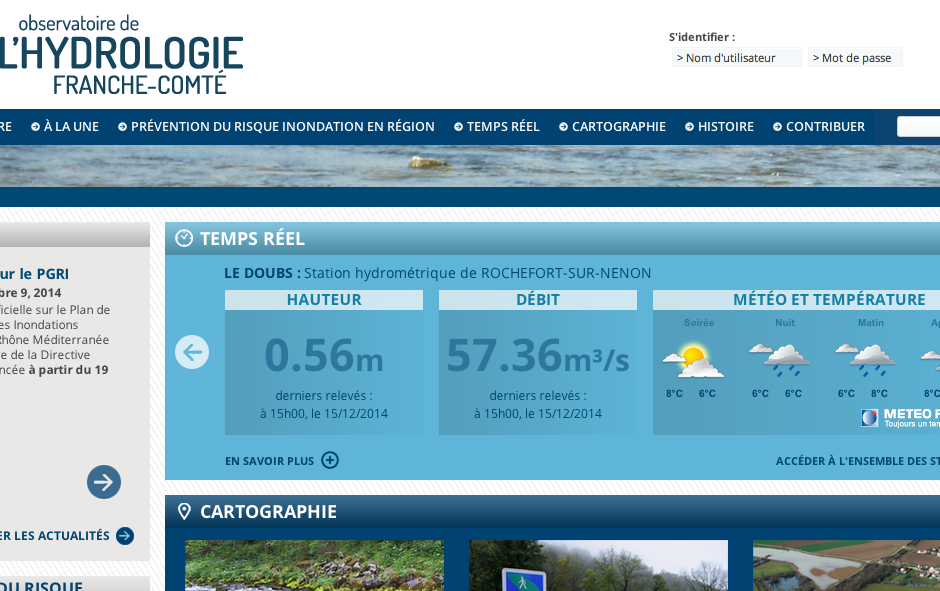The height and width of the screenshot is (591, 940).
Task: Click the search box in navigation bar
Action: [918, 126]
